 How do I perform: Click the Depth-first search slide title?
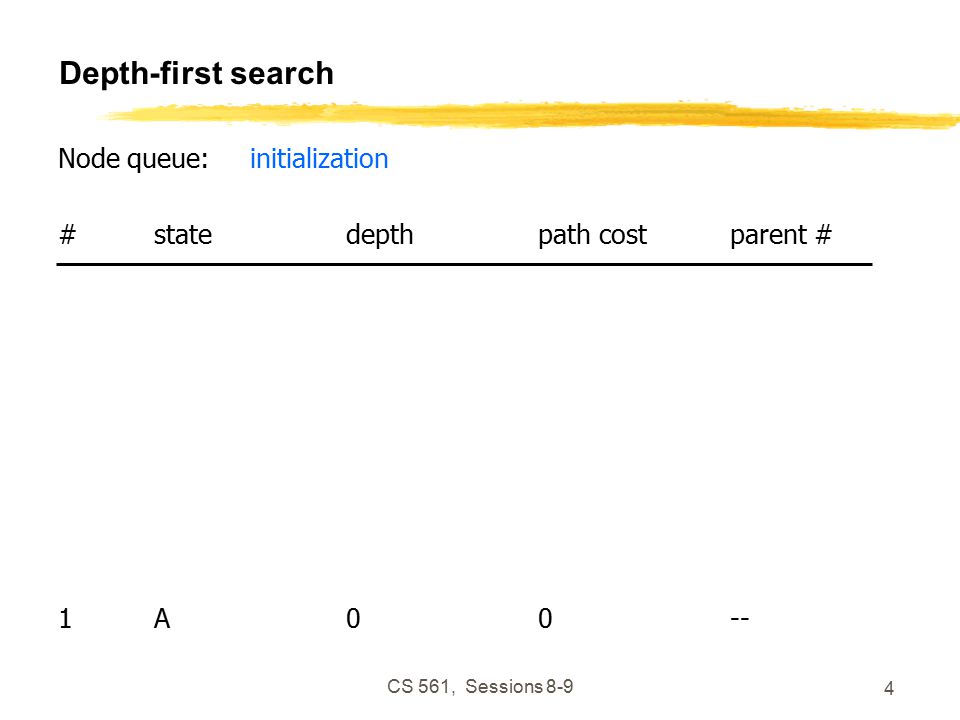pyautogui.click(x=196, y=73)
